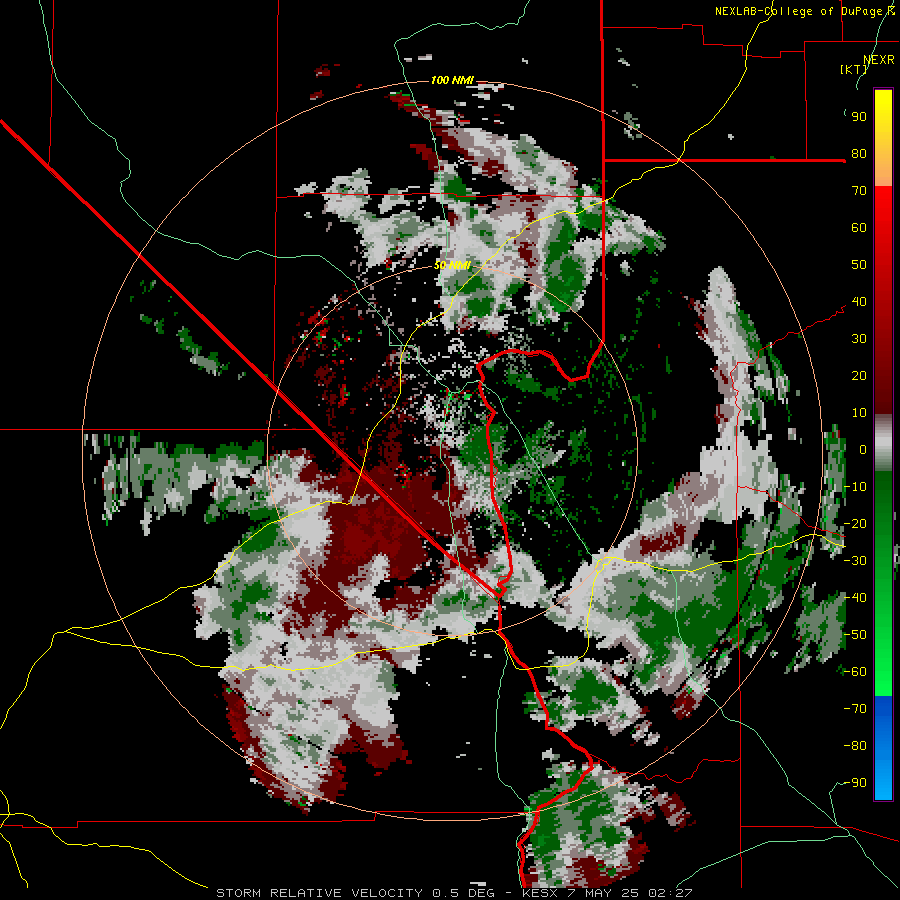Click the -40 value on the velocity scale

[x=855, y=598]
